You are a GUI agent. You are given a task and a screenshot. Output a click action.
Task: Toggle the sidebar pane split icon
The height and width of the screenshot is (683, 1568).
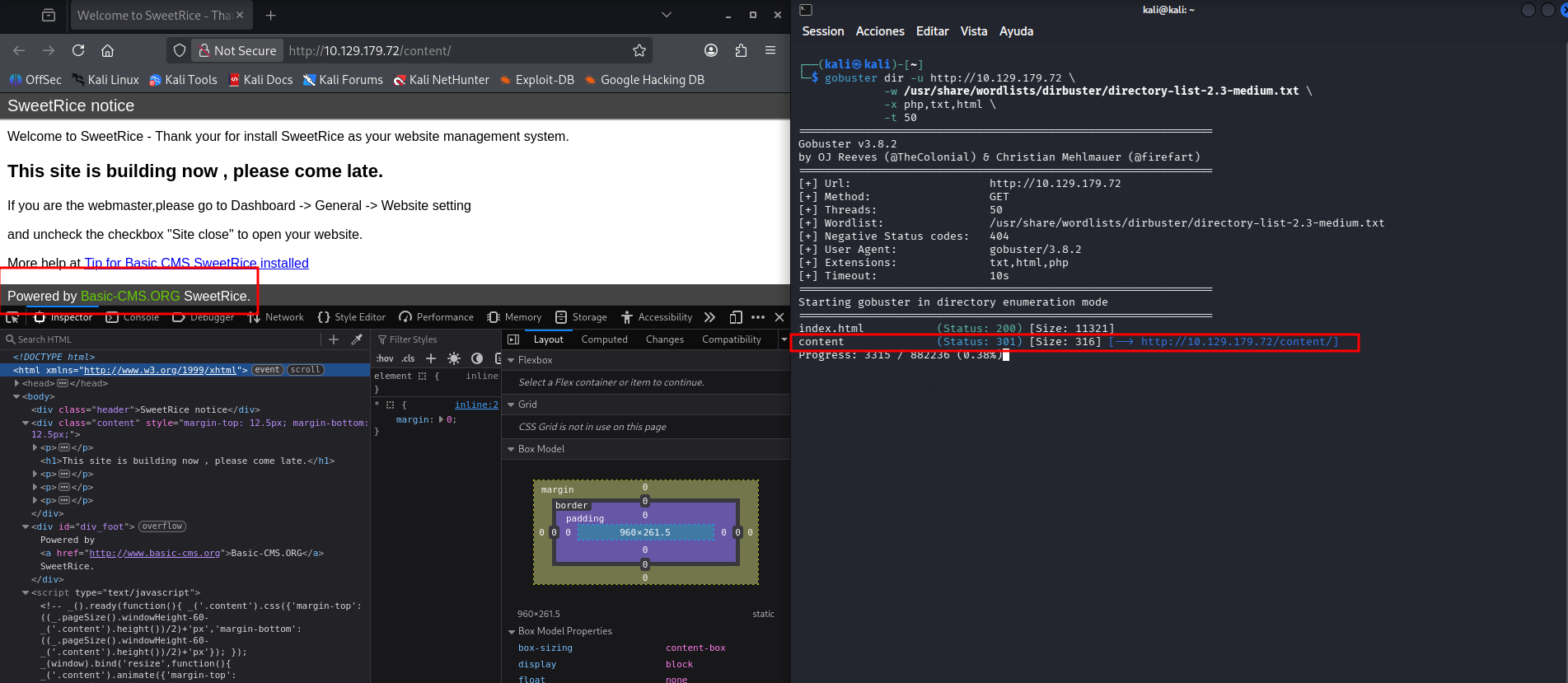click(x=513, y=339)
